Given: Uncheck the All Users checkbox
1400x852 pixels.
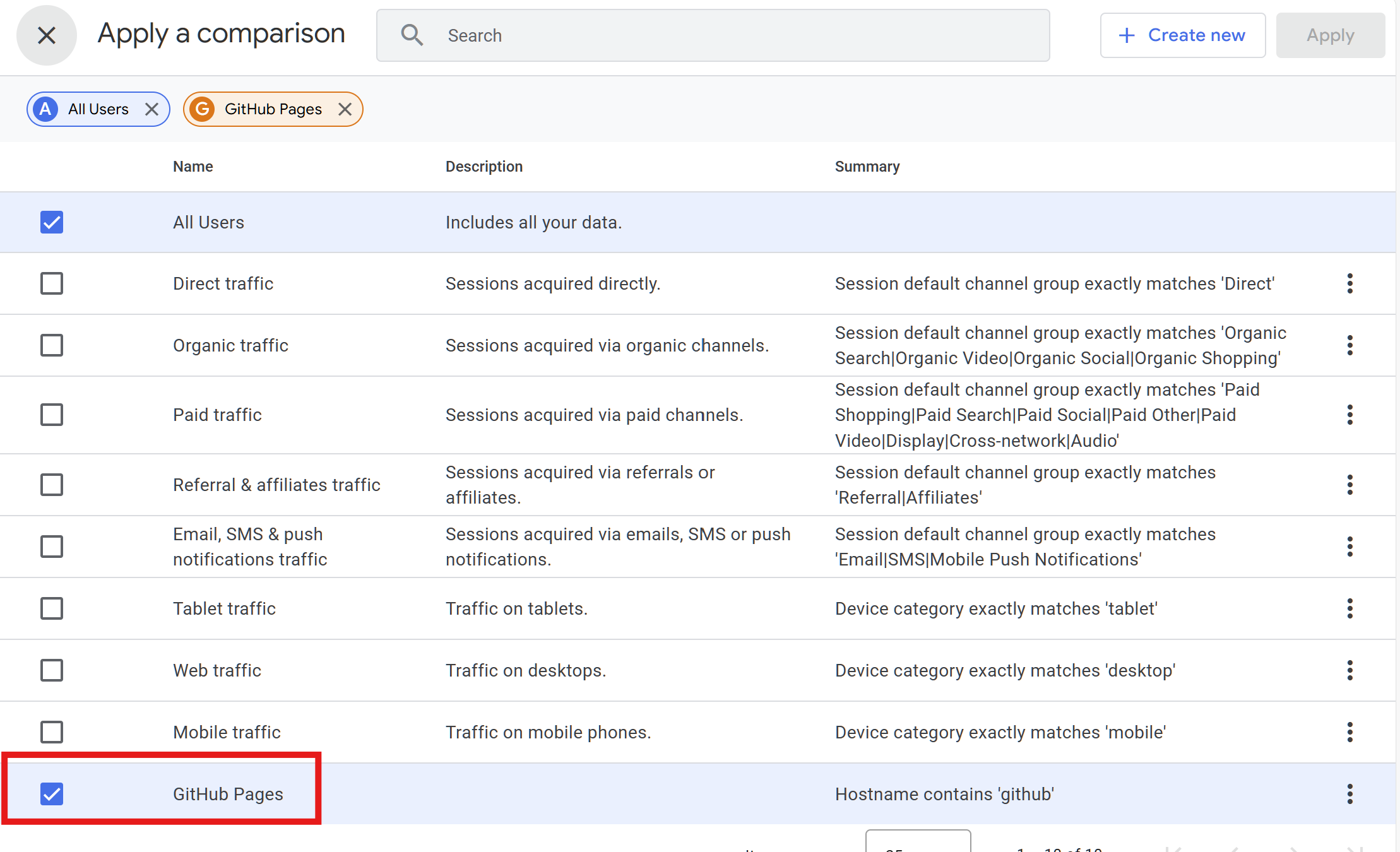Looking at the screenshot, I should pos(52,222).
